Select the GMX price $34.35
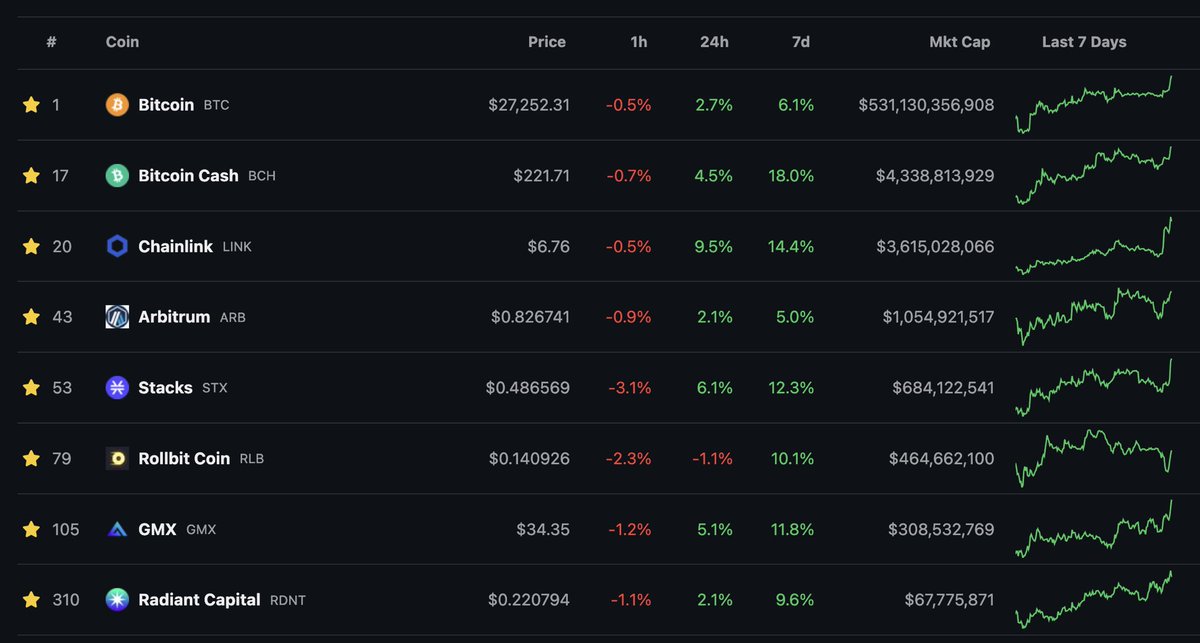 pos(545,529)
